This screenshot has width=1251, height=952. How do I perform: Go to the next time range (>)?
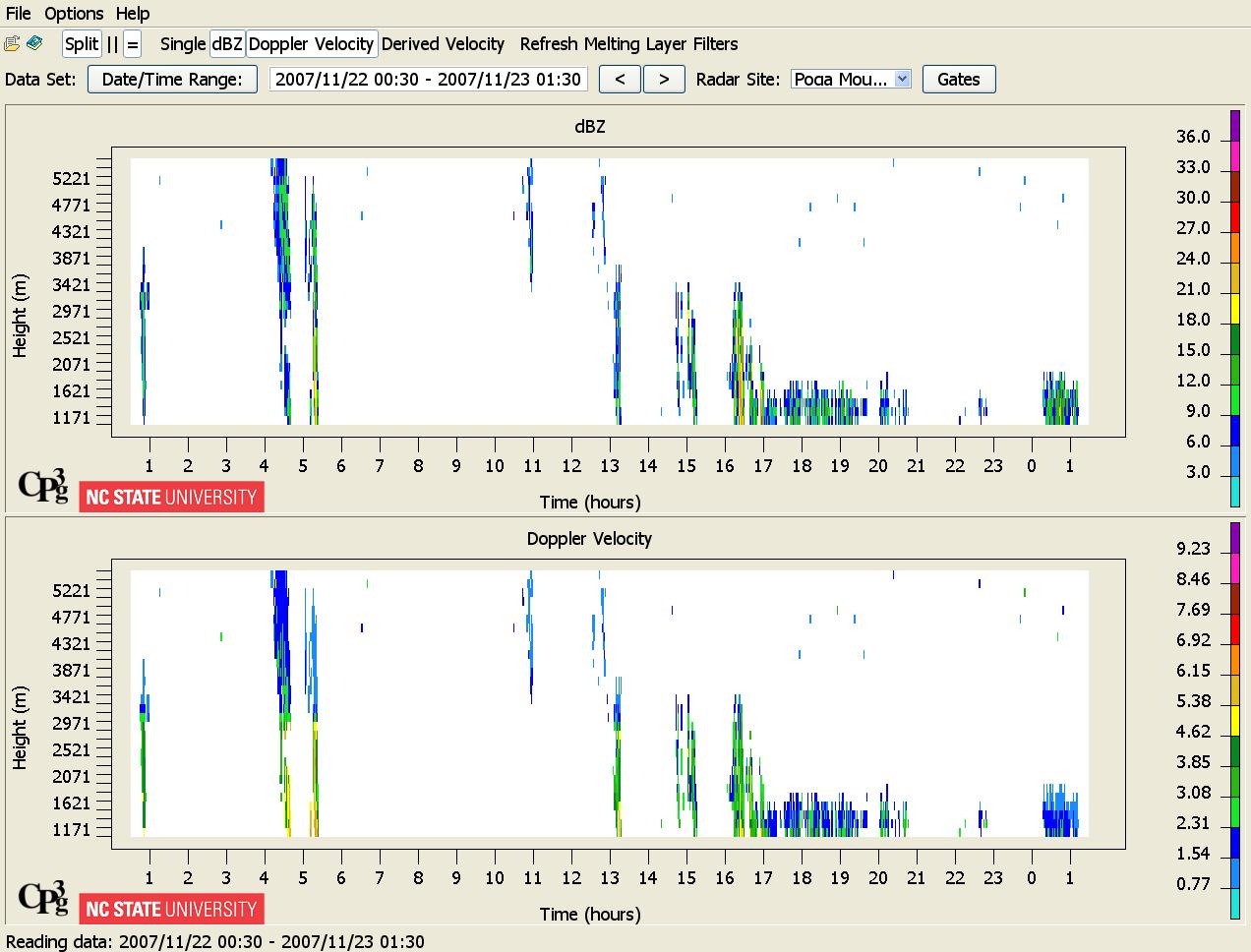[x=664, y=80]
